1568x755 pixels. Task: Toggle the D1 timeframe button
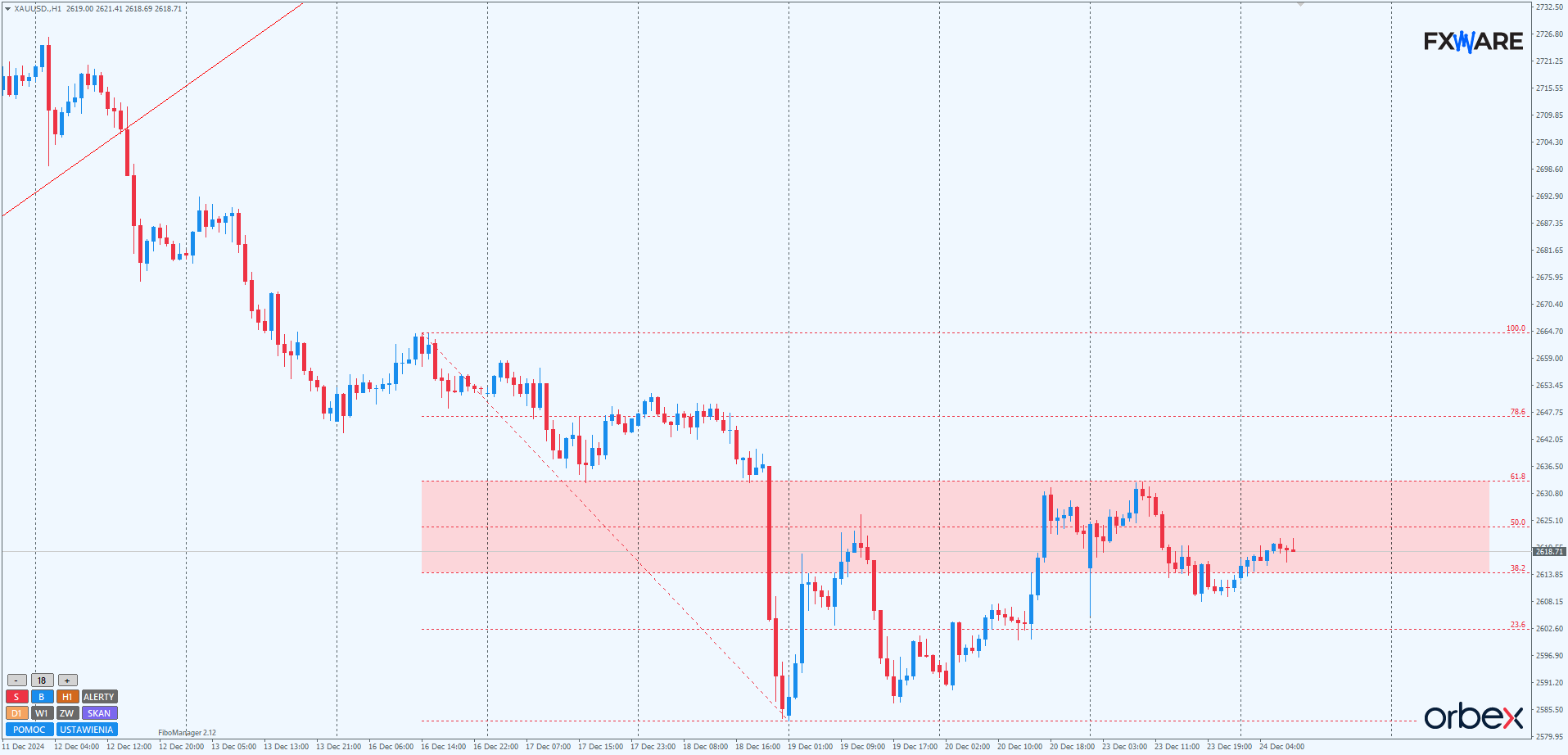click(16, 713)
